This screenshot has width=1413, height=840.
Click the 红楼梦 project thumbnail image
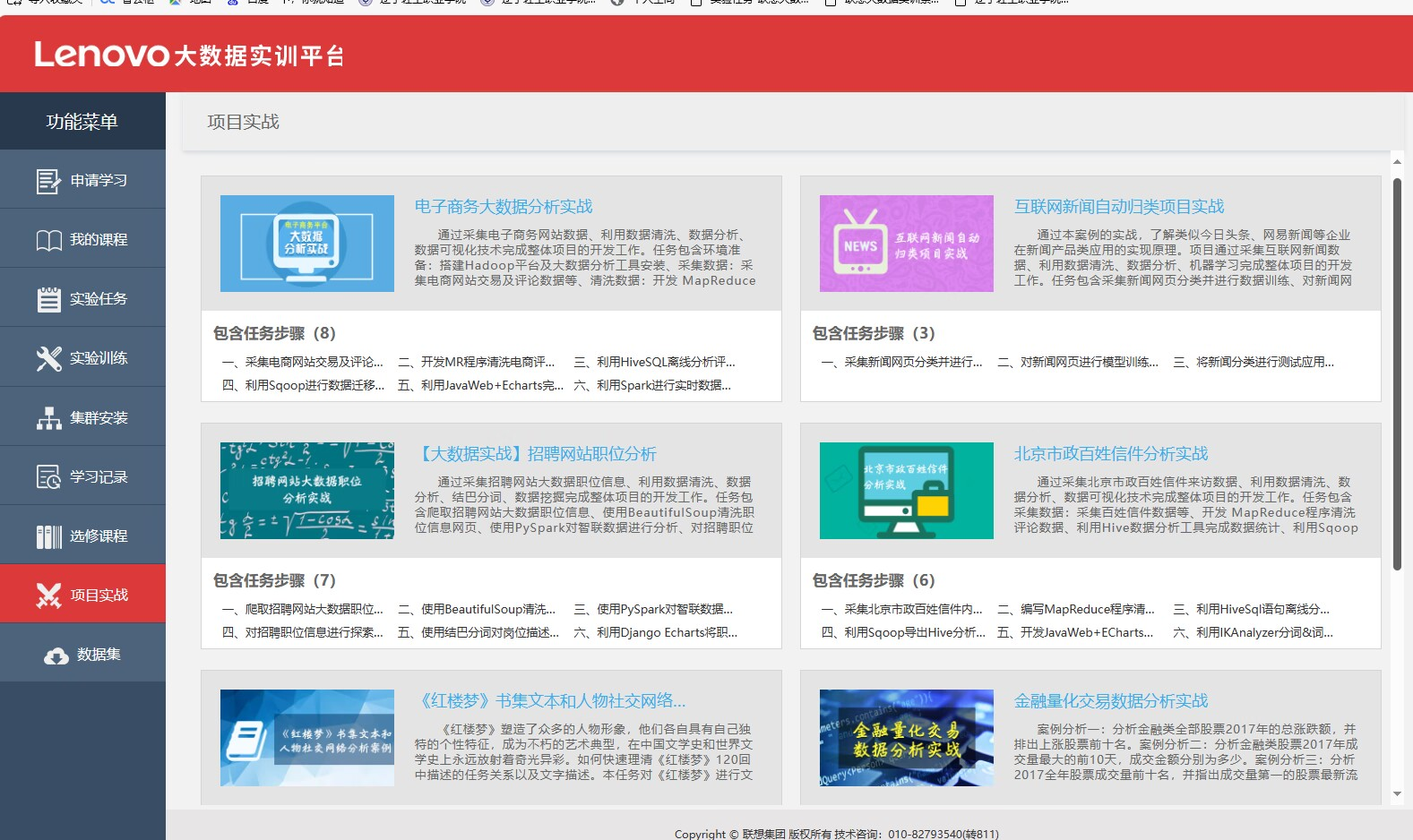tap(307, 738)
